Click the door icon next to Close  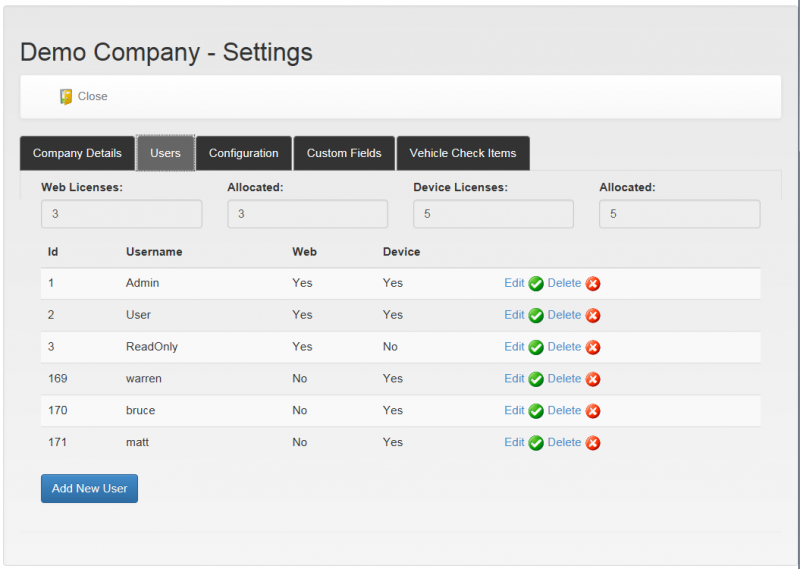[x=66, y=96]
